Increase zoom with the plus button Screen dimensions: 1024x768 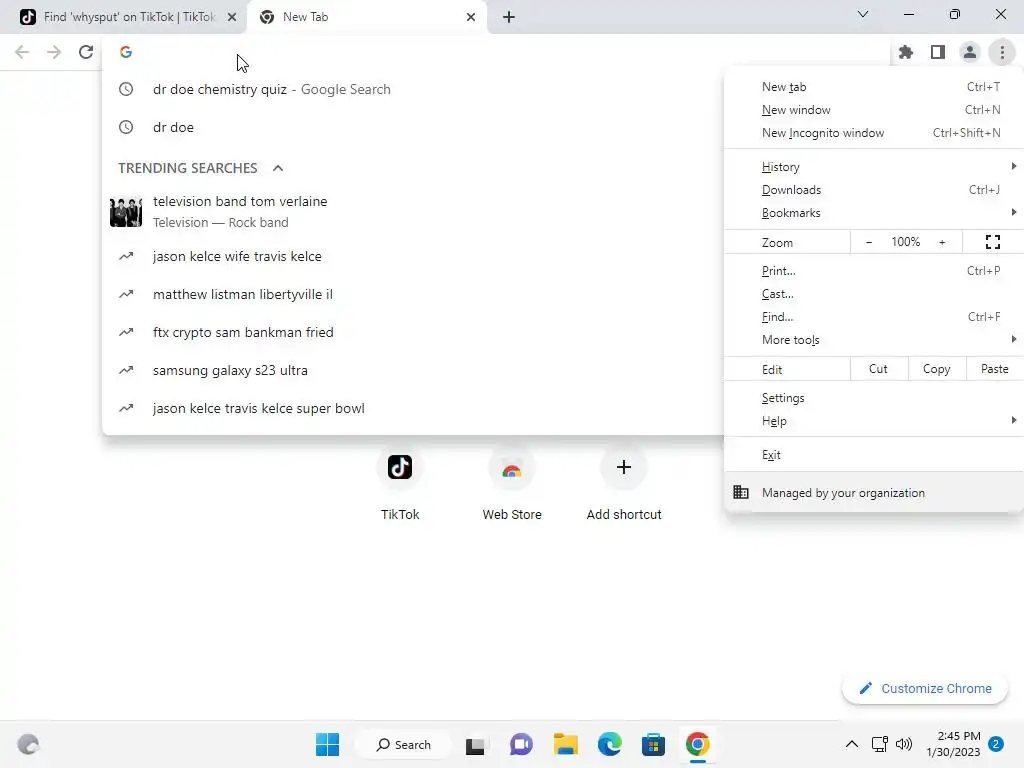[942, 242]
